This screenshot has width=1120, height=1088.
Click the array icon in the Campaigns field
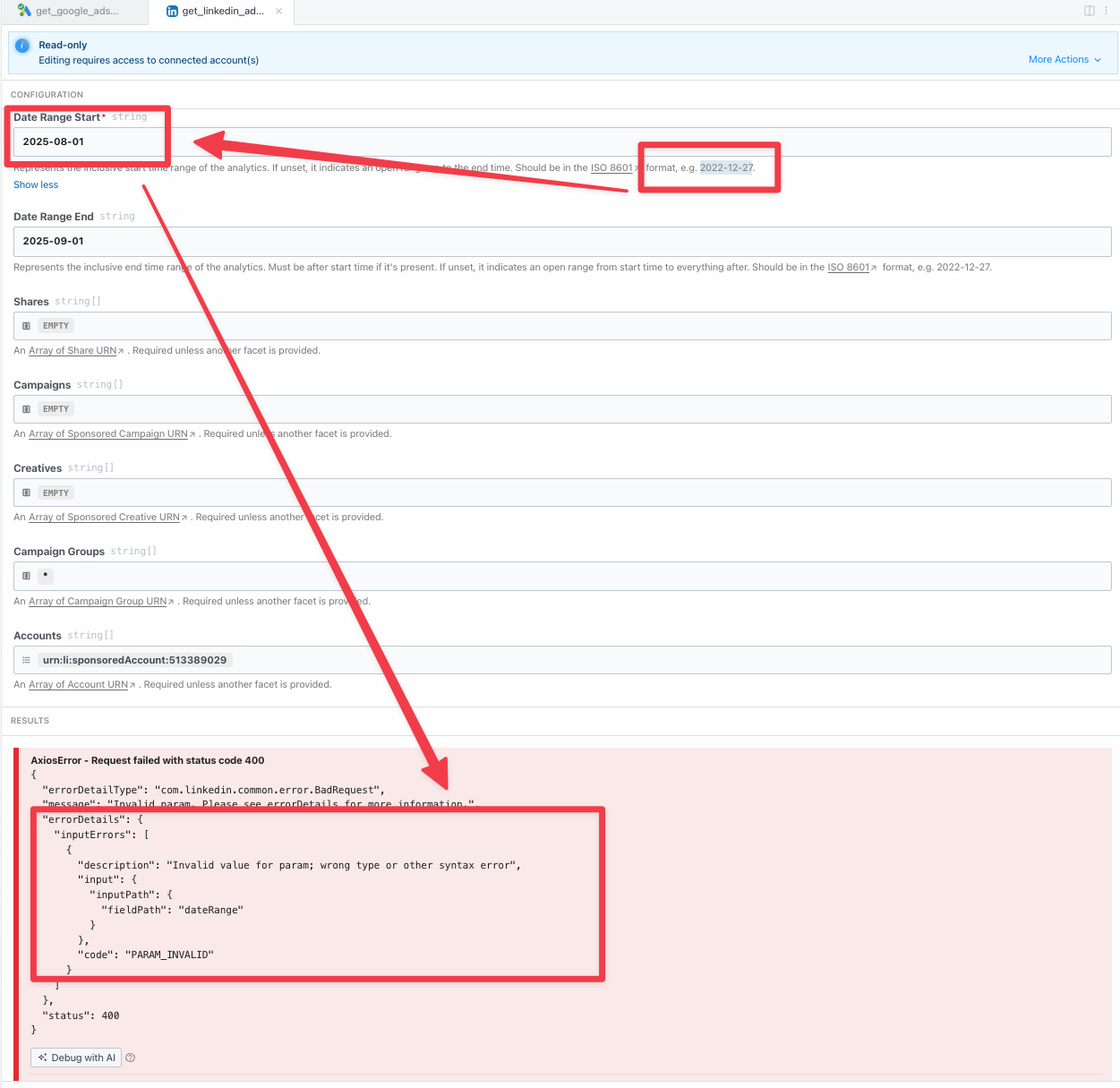point(27,409)
